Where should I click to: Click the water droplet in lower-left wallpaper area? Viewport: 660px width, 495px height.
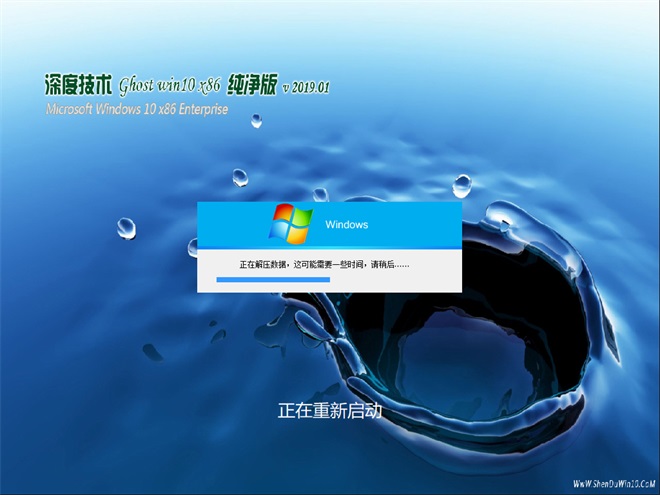(151, 351)
